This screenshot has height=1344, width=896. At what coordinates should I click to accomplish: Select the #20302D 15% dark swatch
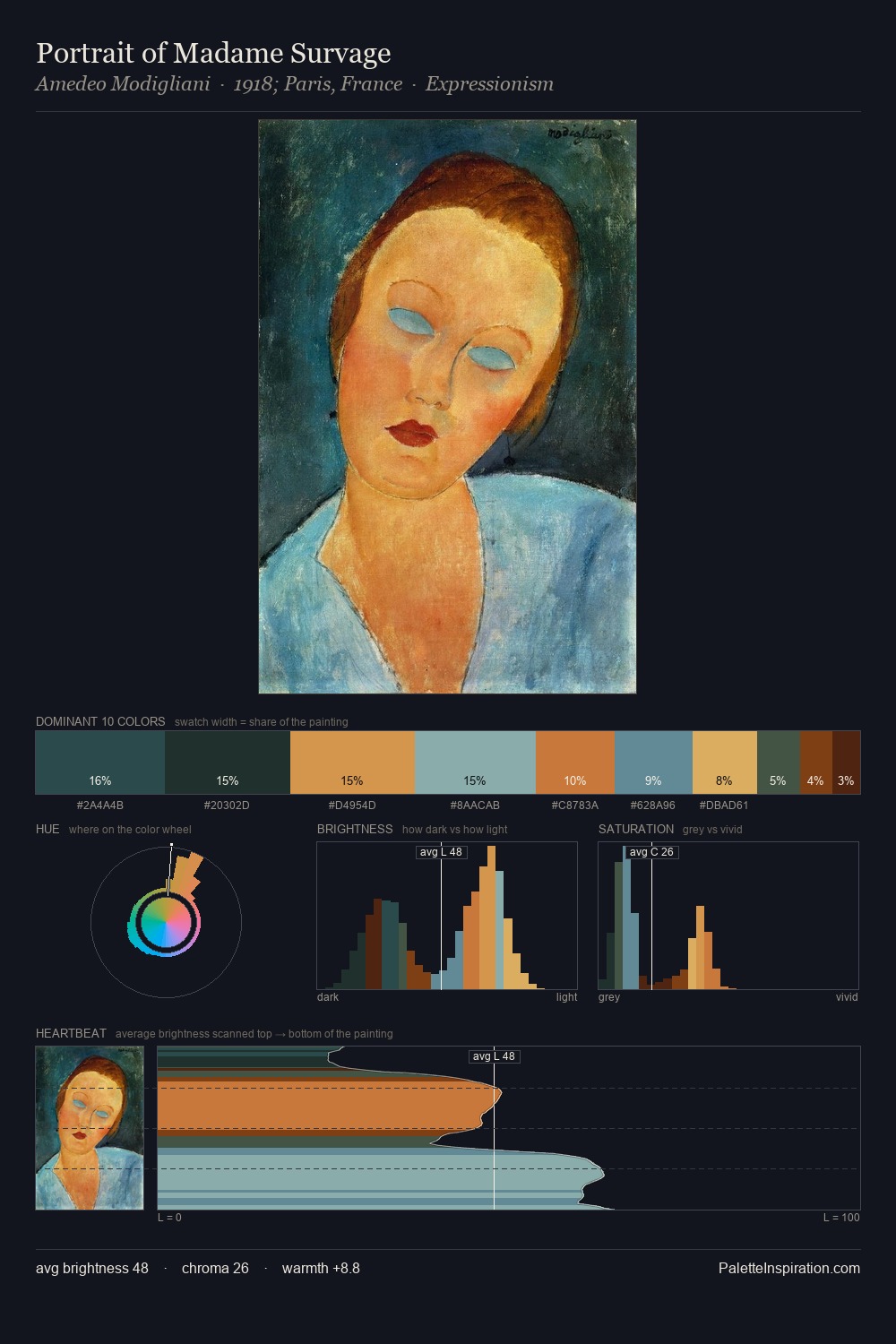[228, 762]
